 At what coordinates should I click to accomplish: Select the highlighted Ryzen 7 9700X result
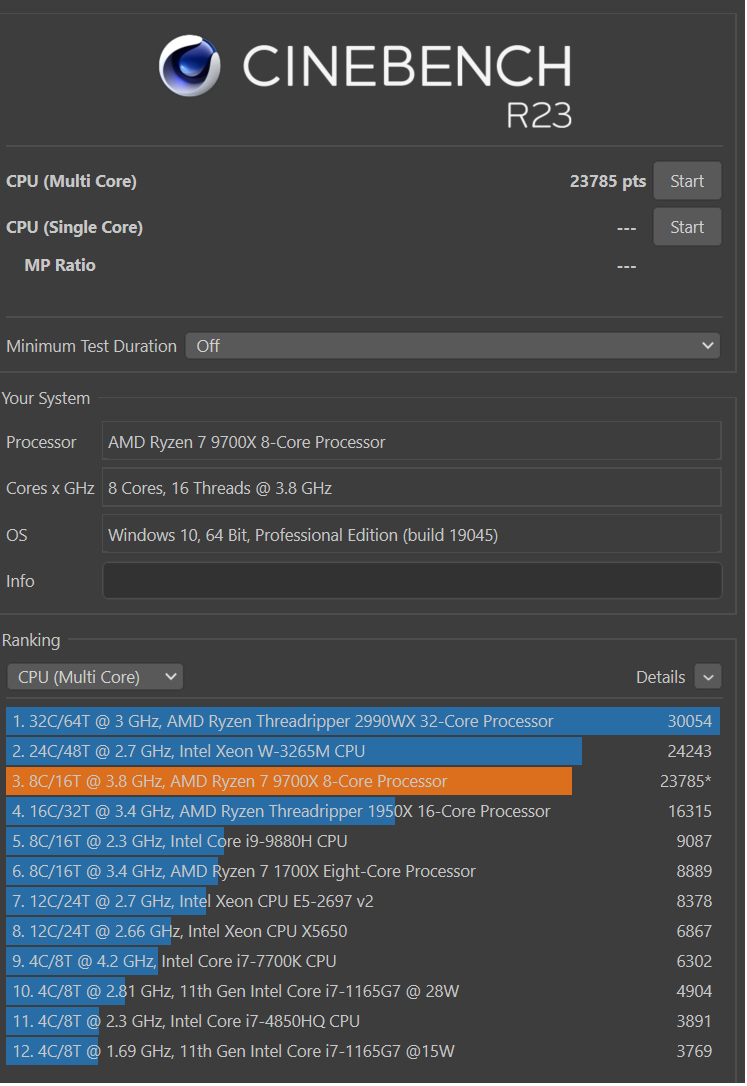[x=362, y=781]
